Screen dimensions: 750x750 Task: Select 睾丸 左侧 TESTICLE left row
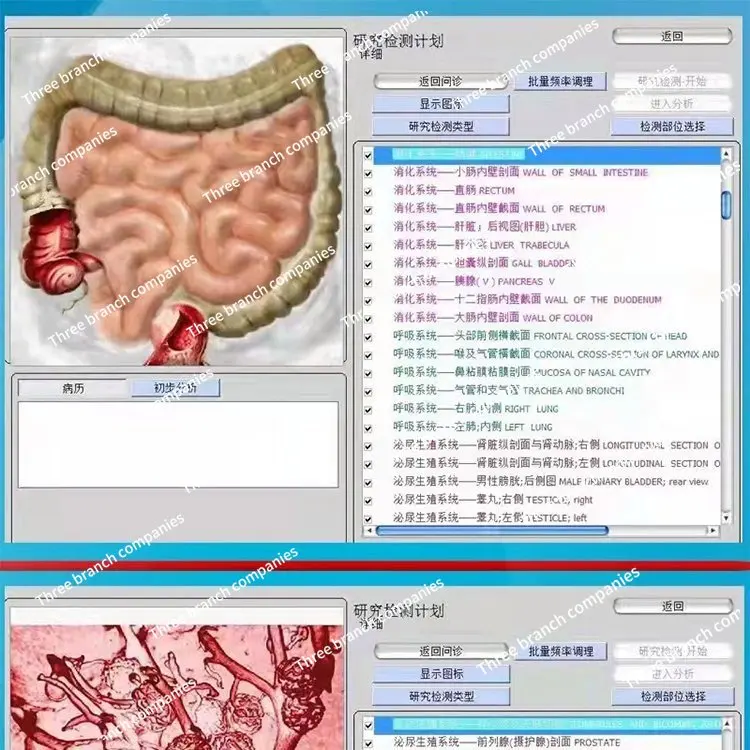[x=490, y=518]
